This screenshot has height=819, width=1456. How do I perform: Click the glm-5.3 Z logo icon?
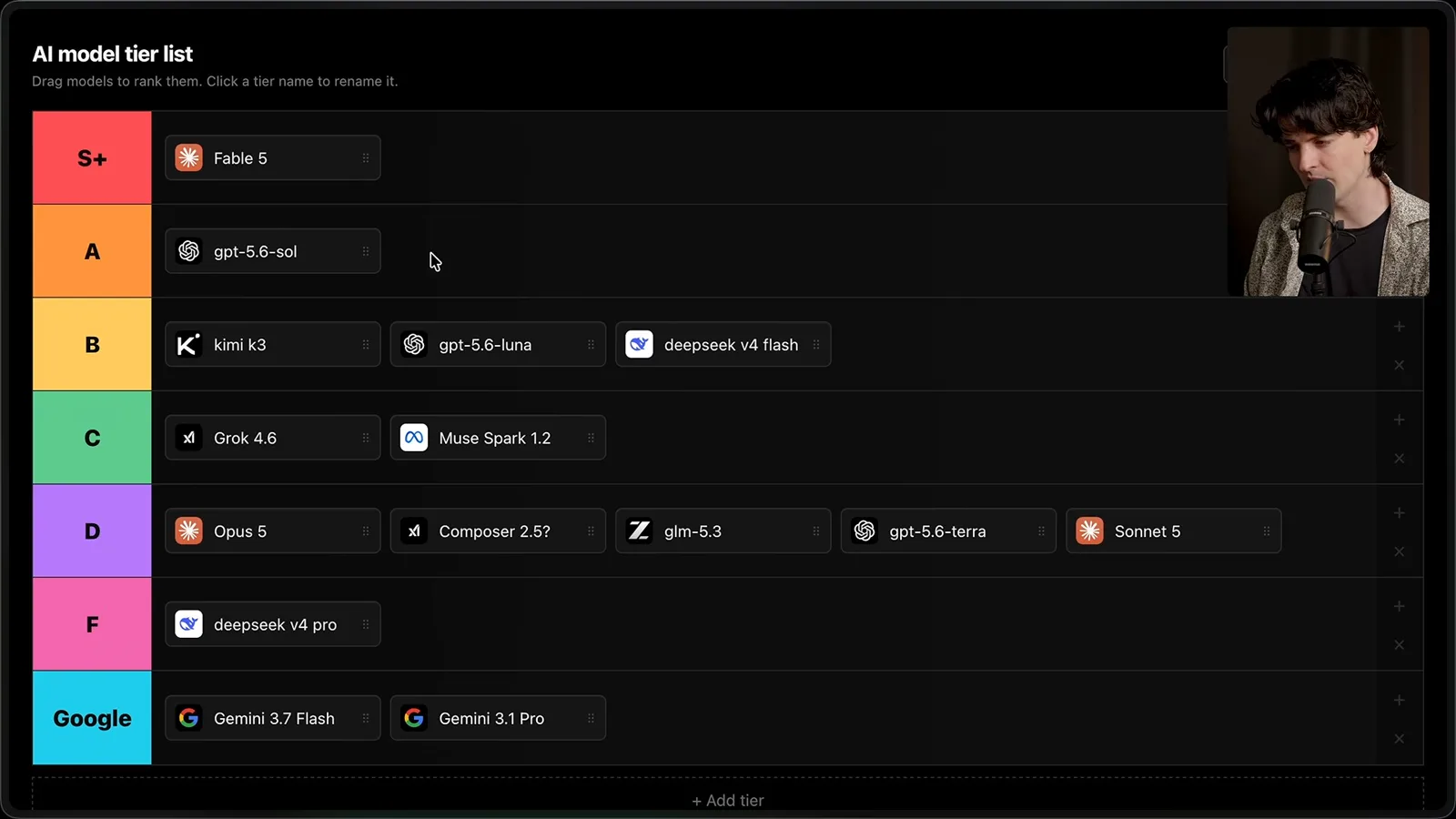point(639,531)
